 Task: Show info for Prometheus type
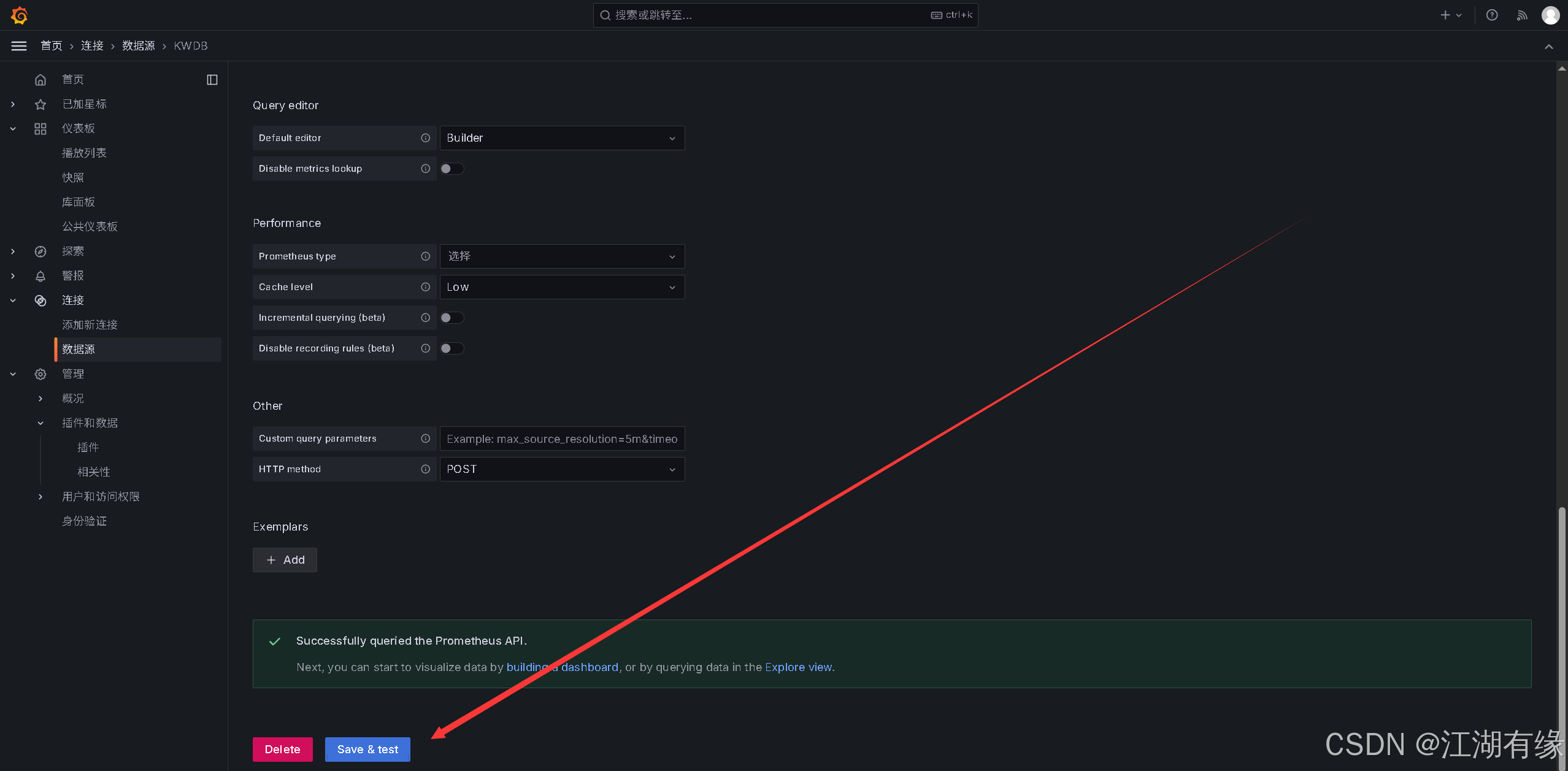click(x=426, y=256)
